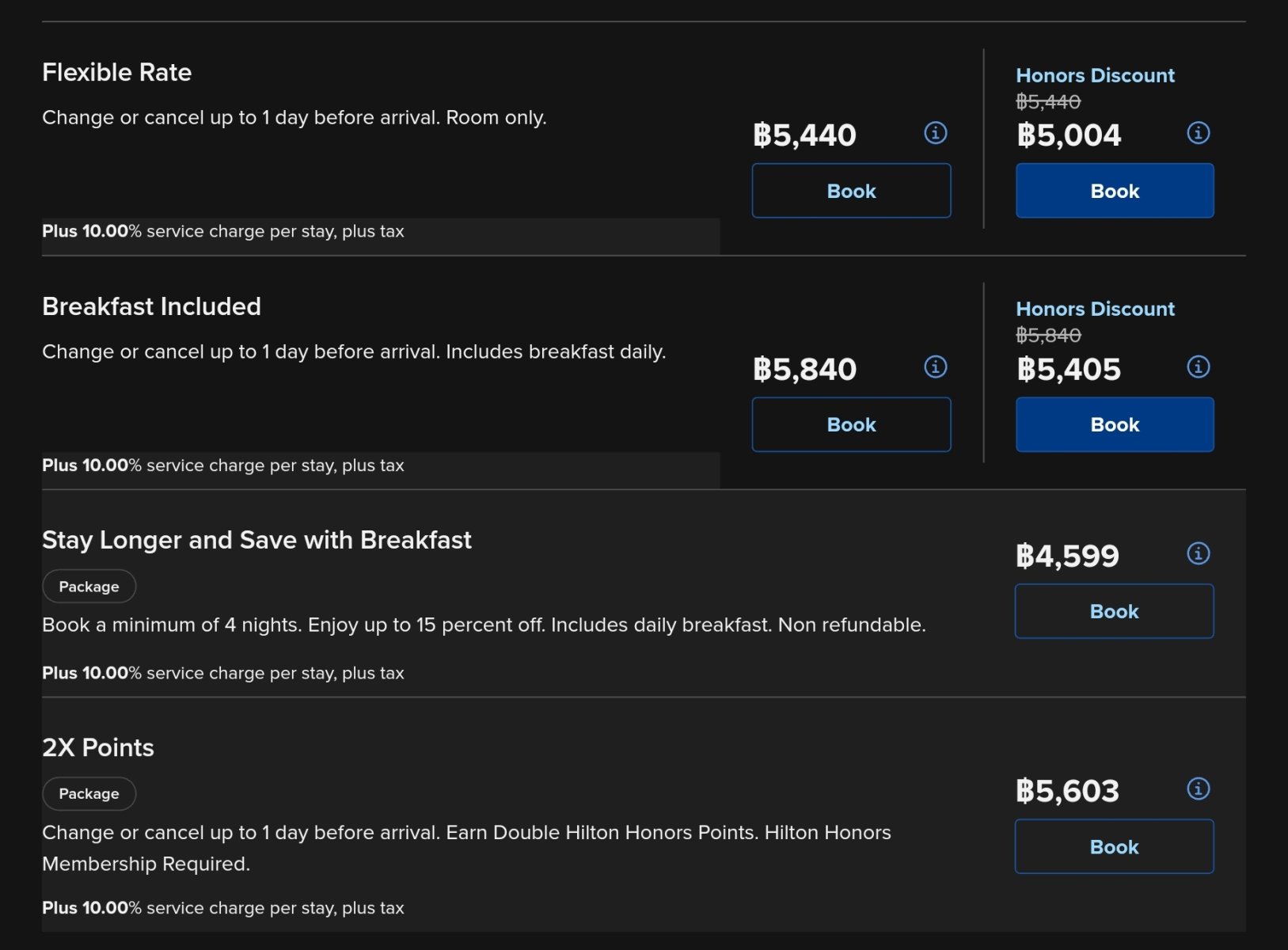Book Breakfast Included Honors Discount at ฿5,405
This screenshot has height=950, width=1288.
click(x=1114, y=425)
